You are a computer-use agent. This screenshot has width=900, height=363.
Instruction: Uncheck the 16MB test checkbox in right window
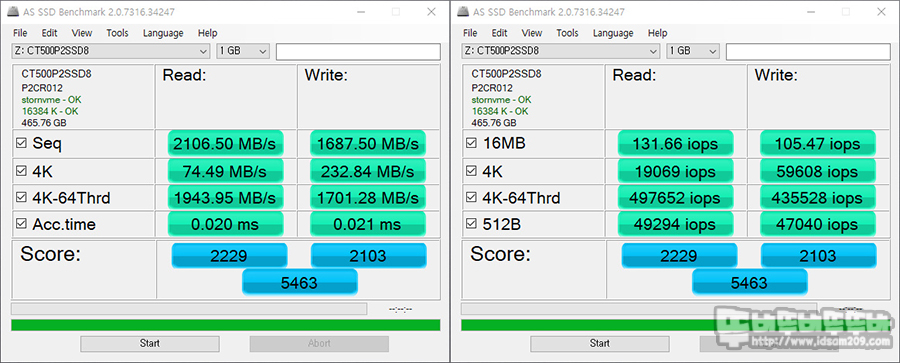point(471,144)
